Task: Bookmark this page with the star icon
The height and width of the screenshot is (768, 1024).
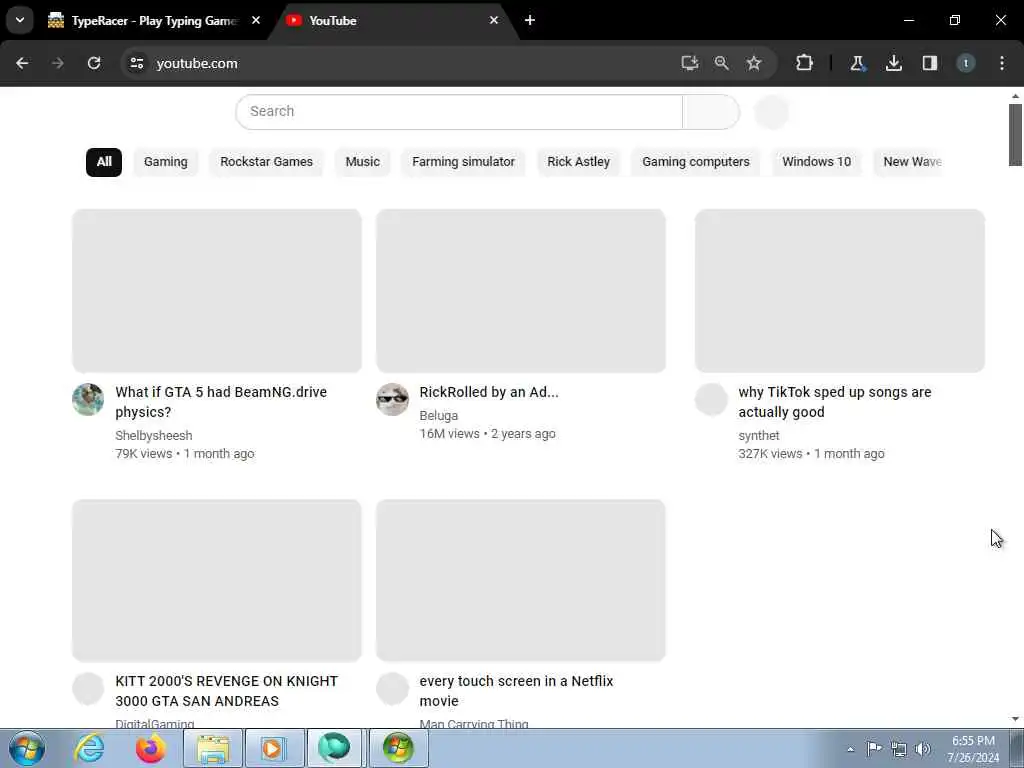Action: click(754, 63)
